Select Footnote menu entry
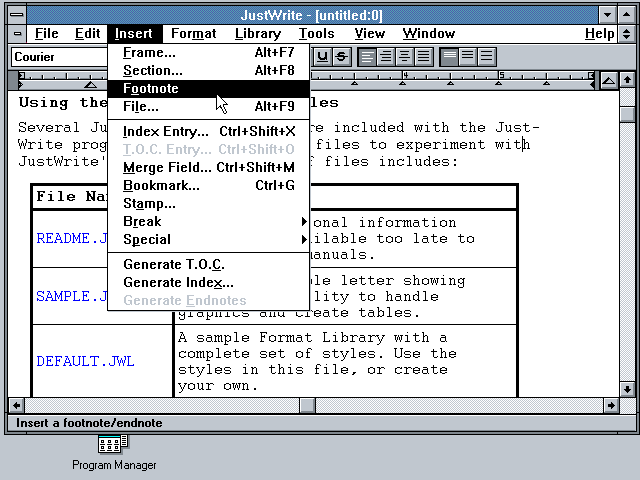 pos(209,88)
